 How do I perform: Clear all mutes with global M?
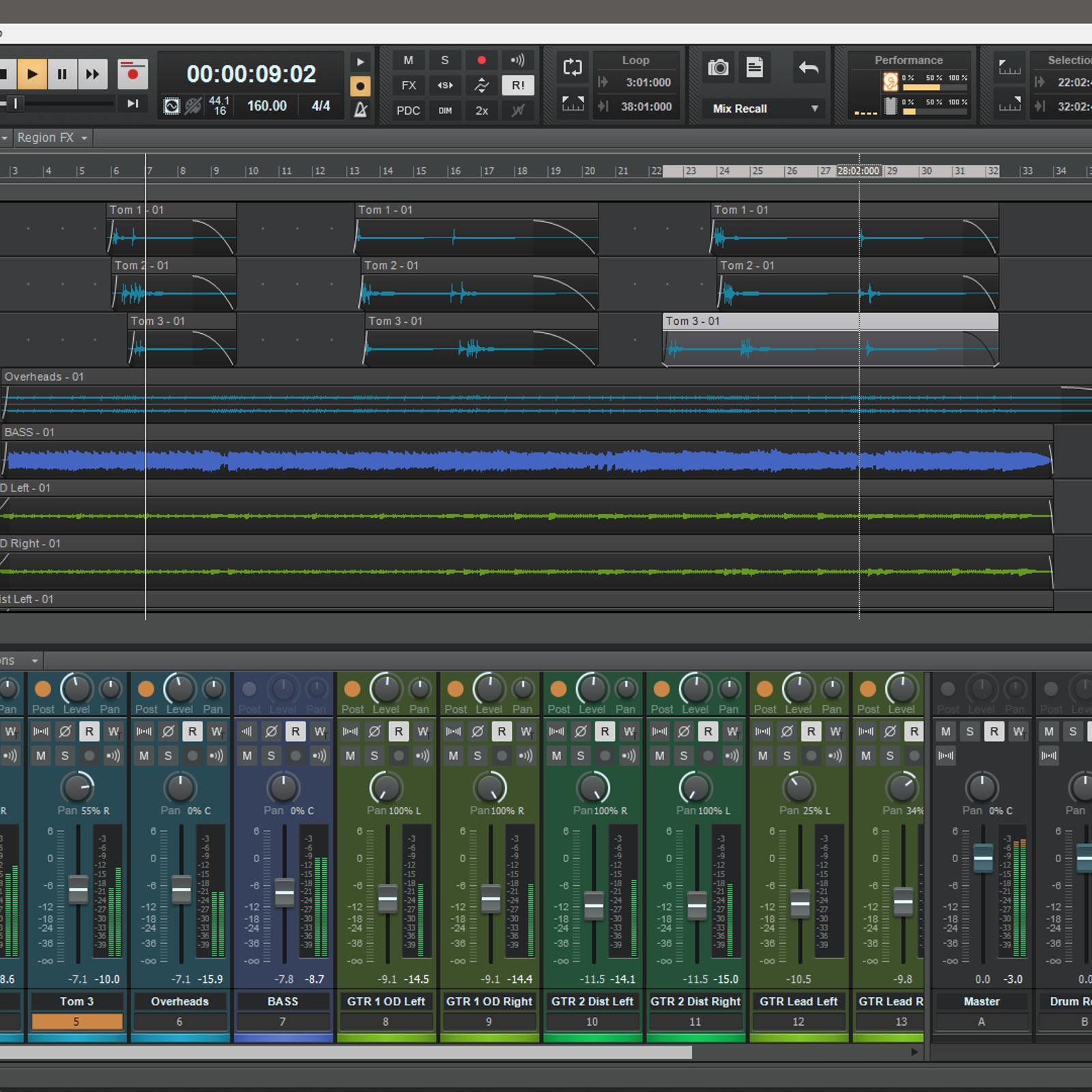[x=408, y=60]
